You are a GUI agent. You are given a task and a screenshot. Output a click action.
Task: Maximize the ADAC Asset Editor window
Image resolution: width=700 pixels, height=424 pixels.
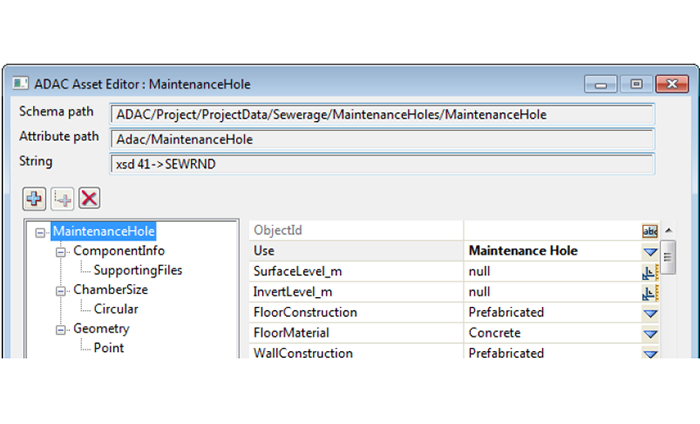636,84
